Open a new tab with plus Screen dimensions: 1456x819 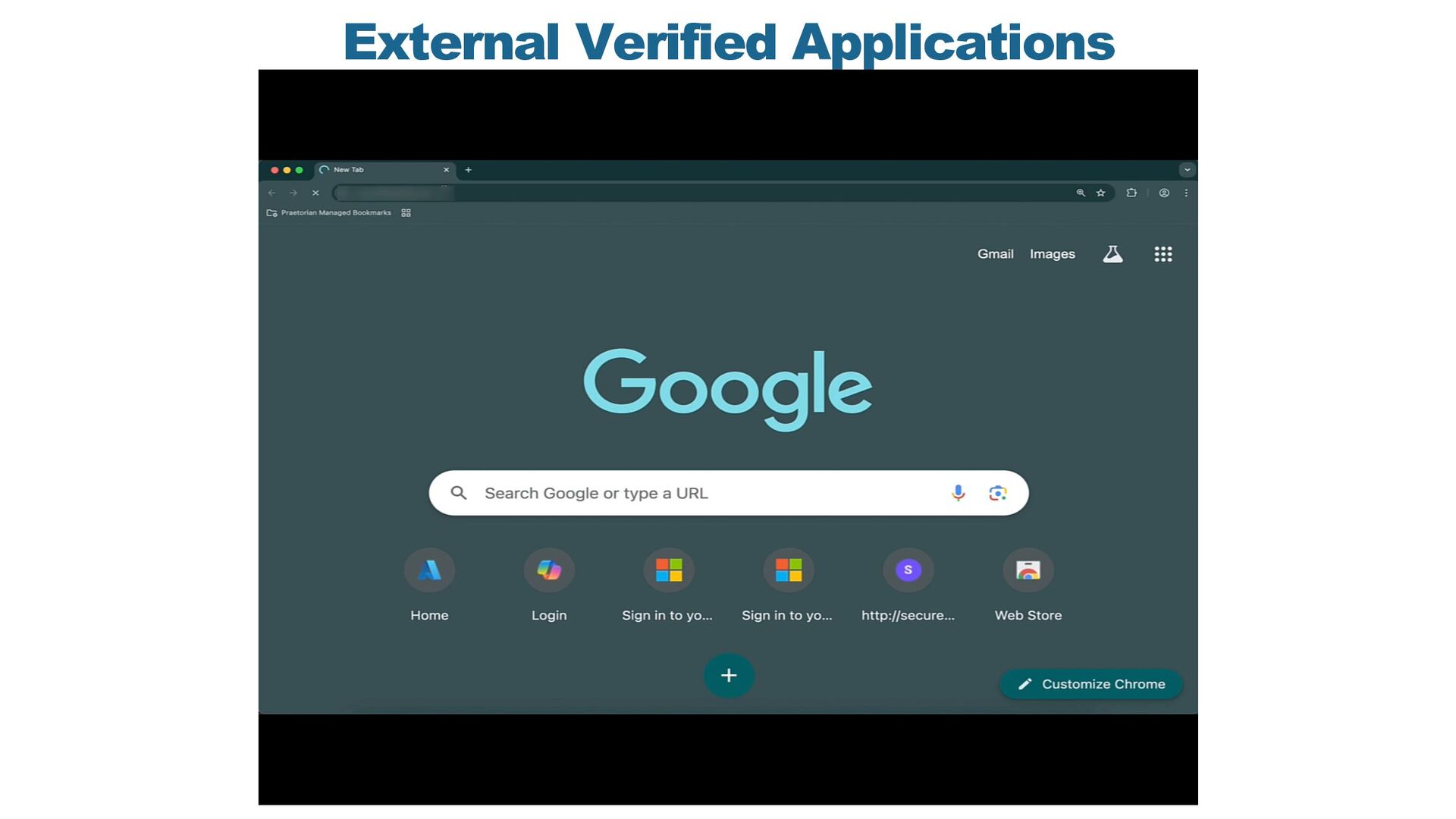(x=468, y=170)
